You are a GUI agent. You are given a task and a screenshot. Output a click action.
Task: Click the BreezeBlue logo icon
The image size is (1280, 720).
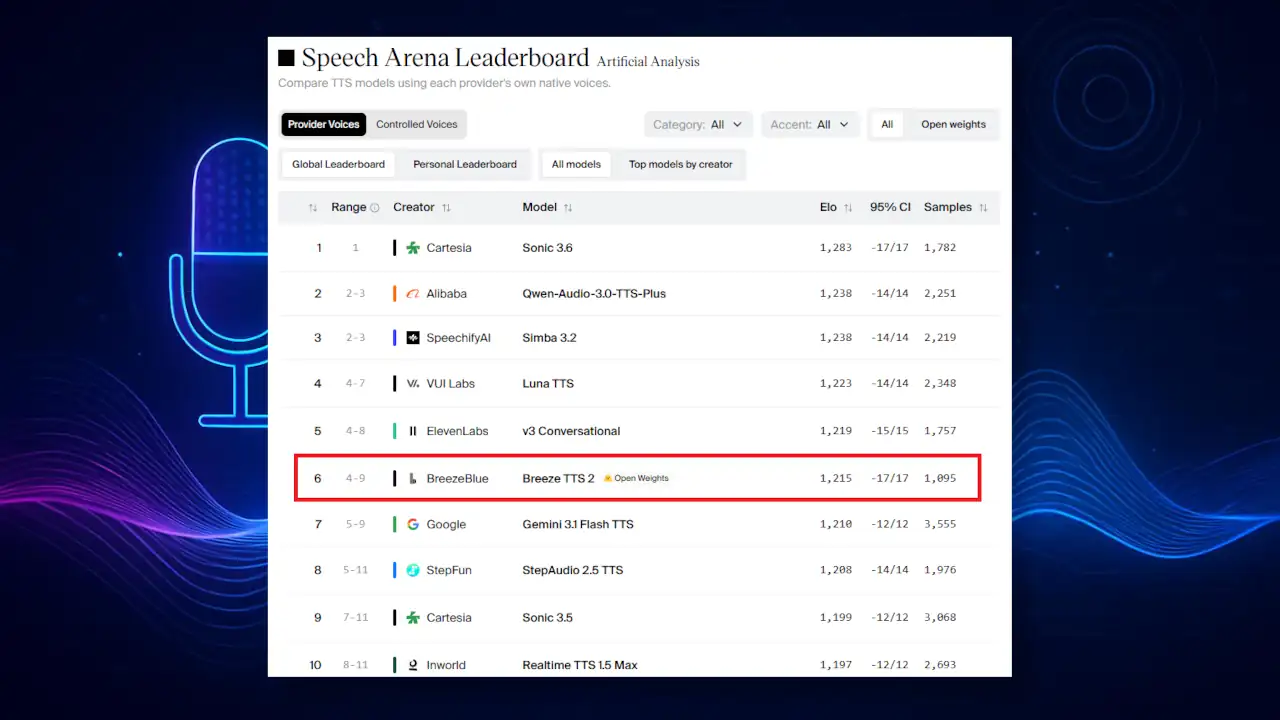point(413,479)
